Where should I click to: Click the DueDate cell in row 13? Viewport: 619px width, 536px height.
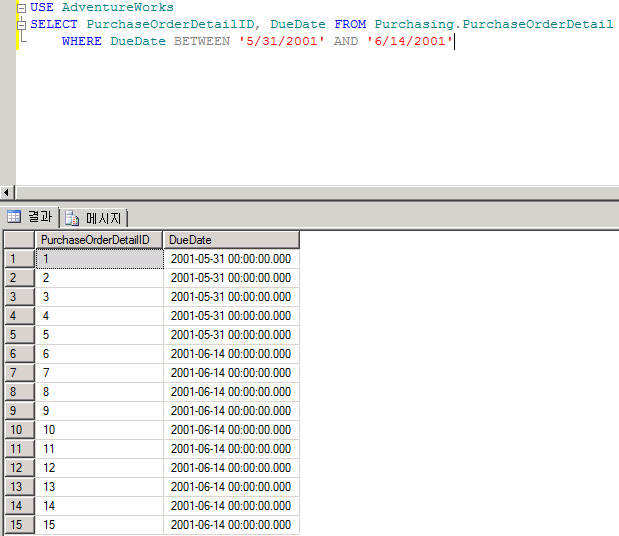coord(231,487)
